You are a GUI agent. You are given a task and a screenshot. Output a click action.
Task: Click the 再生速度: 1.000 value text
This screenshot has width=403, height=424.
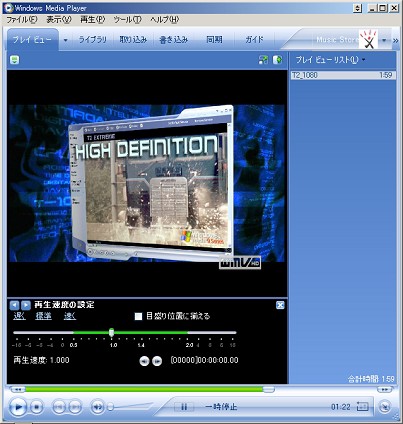(41, 360)
